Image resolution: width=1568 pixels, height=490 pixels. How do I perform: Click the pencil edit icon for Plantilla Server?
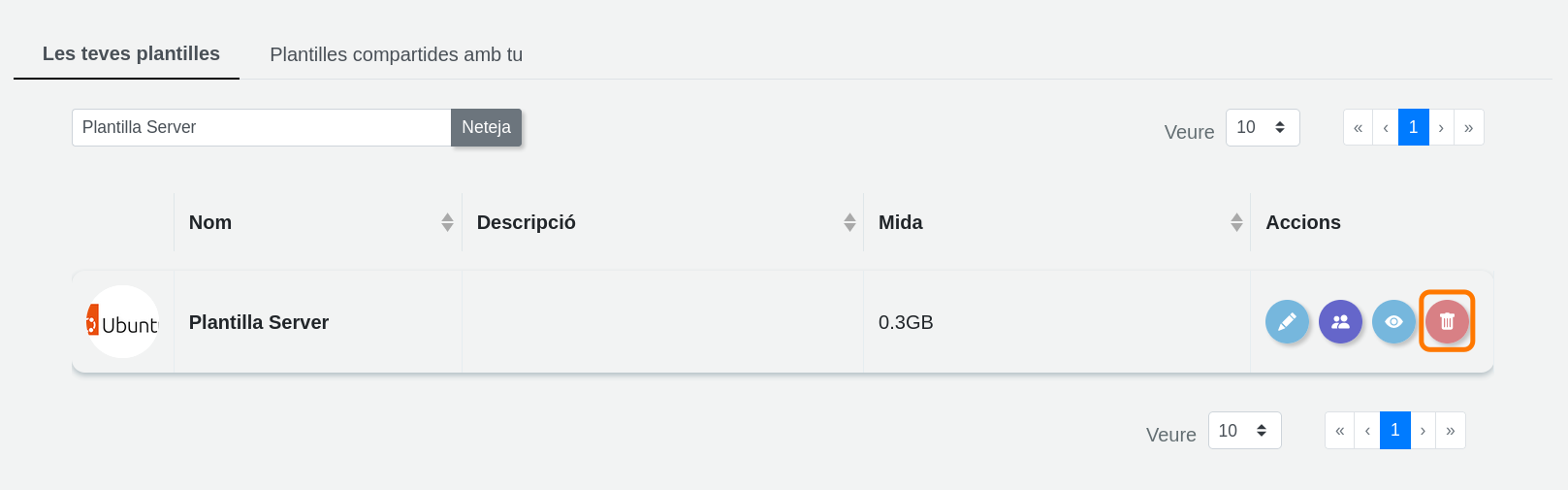pyautogui.click(x=1287, y=322)
